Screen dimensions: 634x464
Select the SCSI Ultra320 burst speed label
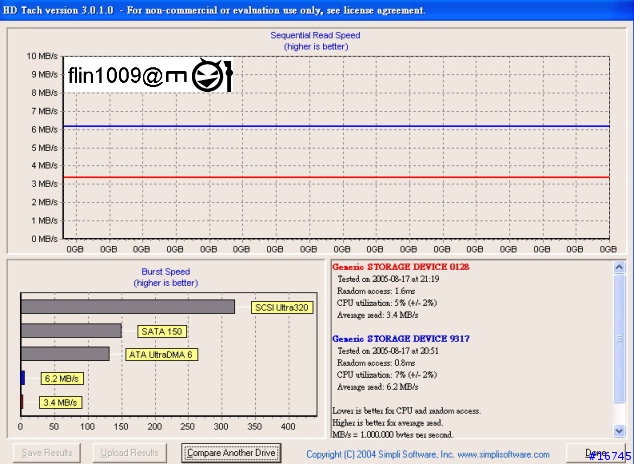[282, 308]
